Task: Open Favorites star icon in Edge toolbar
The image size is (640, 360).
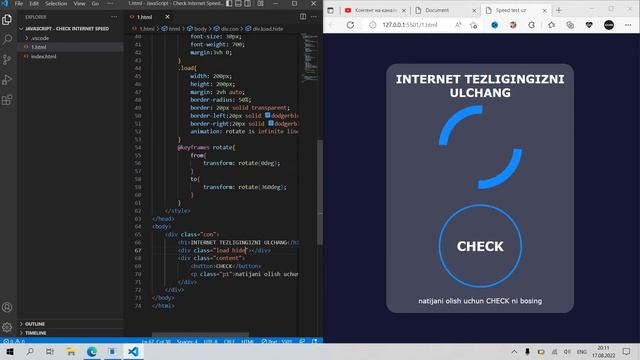Action: point(551,25)
